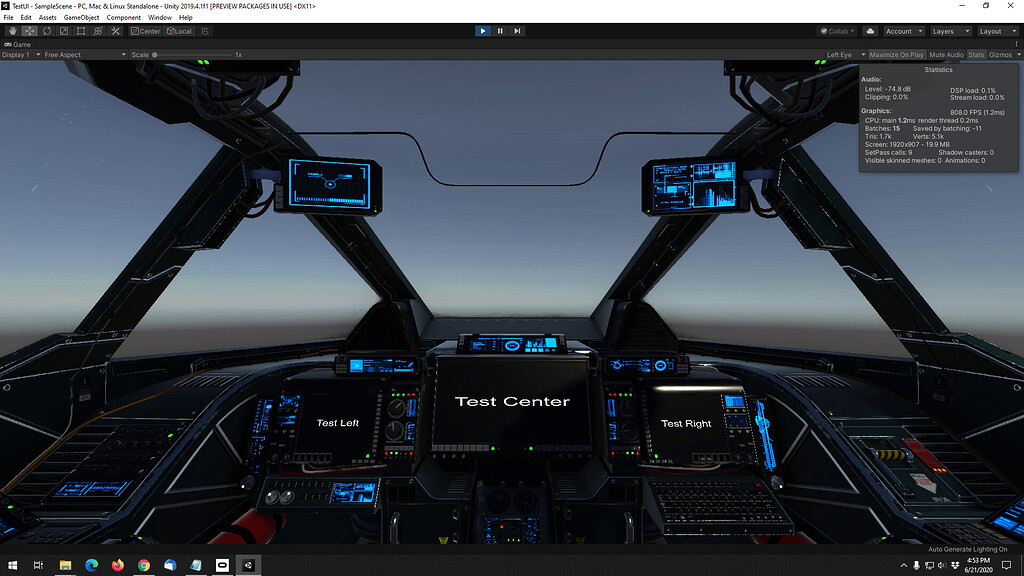The image size is (1024, 576).
Task: Open the Component menu
Action: coord(123,17)
